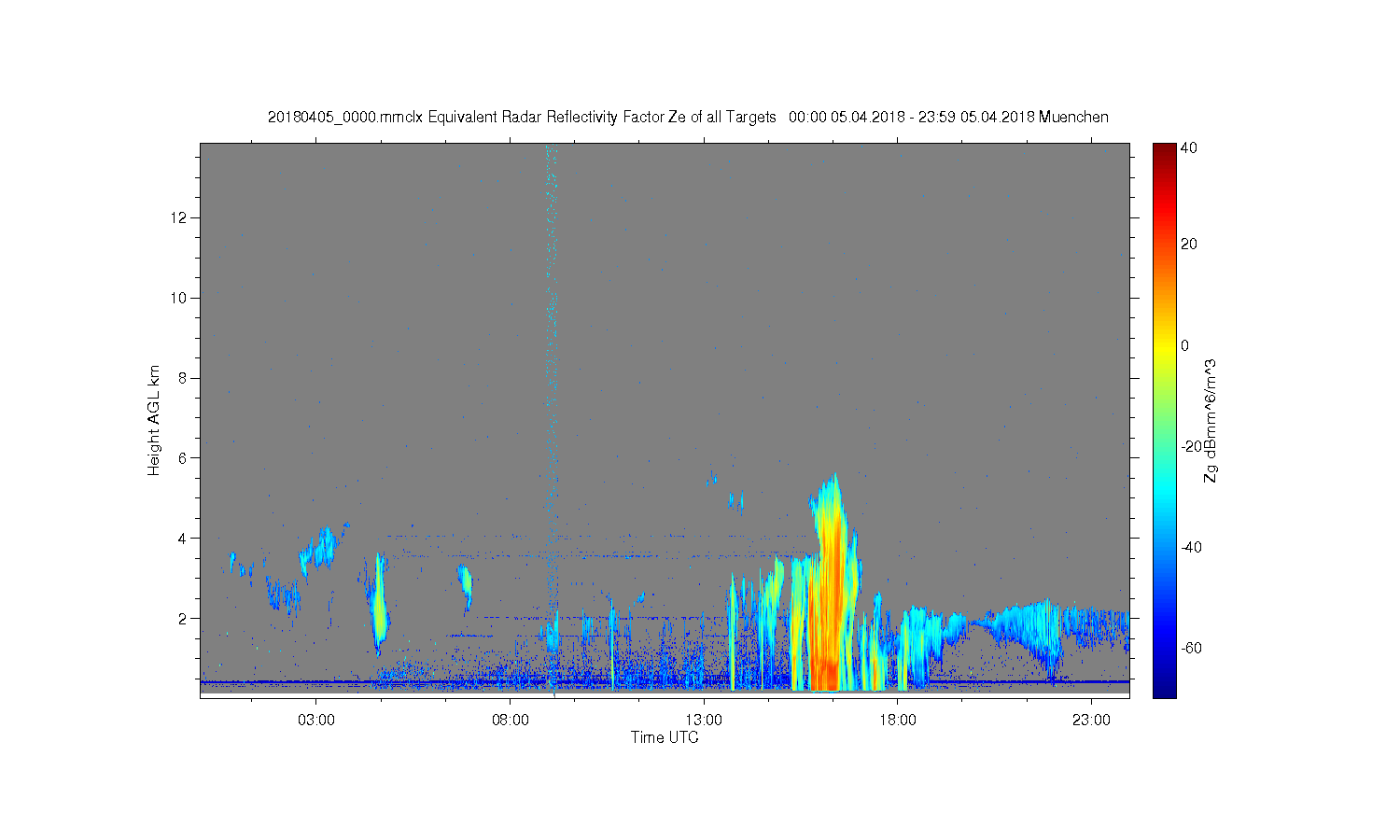Click the '23:00' time axis label
The height and width of the screenshot is (840, 1400).
[x=1091, y=721]
